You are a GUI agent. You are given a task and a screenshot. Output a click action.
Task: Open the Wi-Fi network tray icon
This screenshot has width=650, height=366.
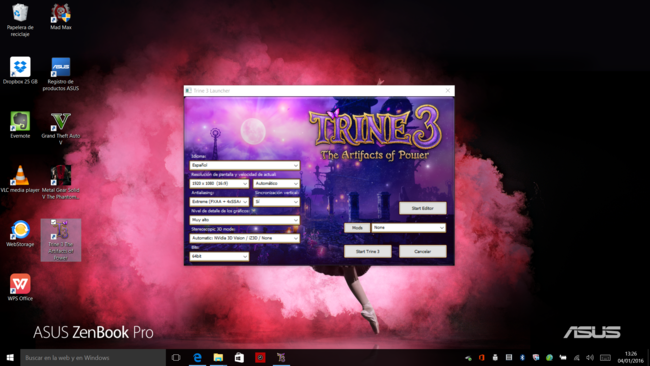click(577, 358)
